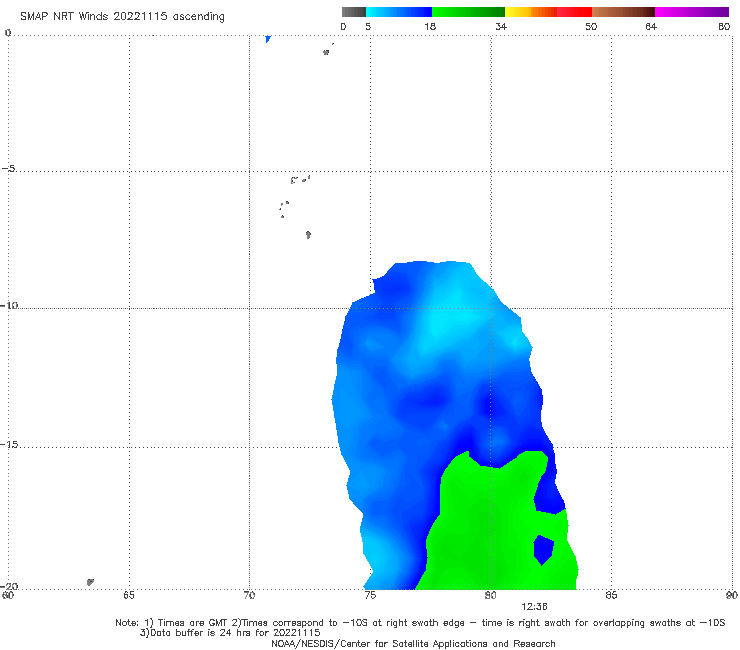Click the longitude label '85'

(611, 595)
